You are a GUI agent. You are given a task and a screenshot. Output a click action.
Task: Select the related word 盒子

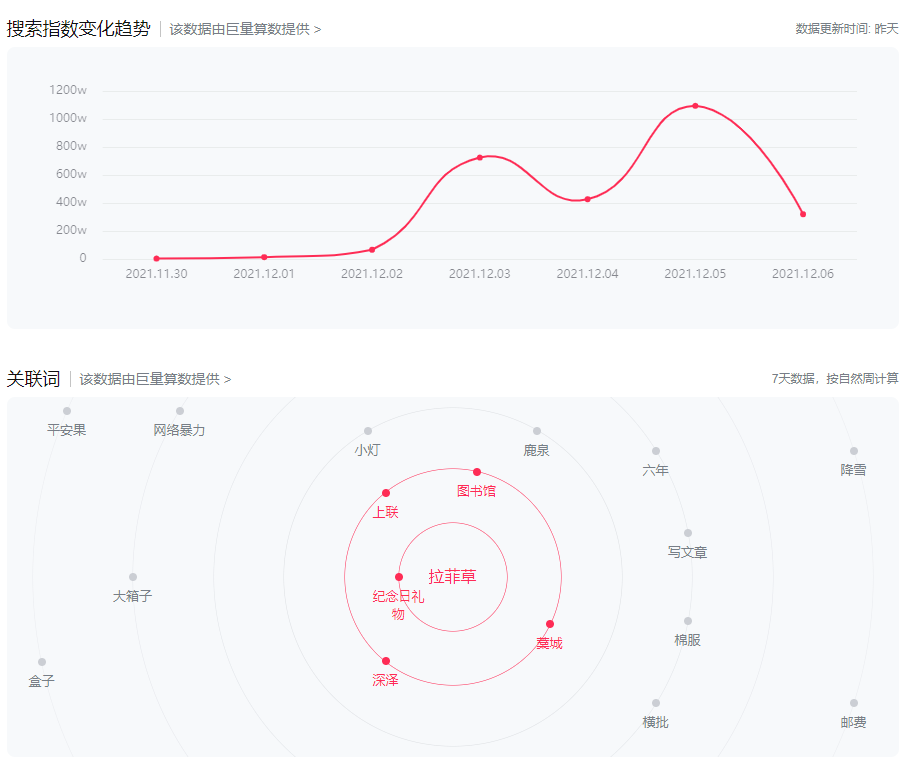(x=42, y=681)
